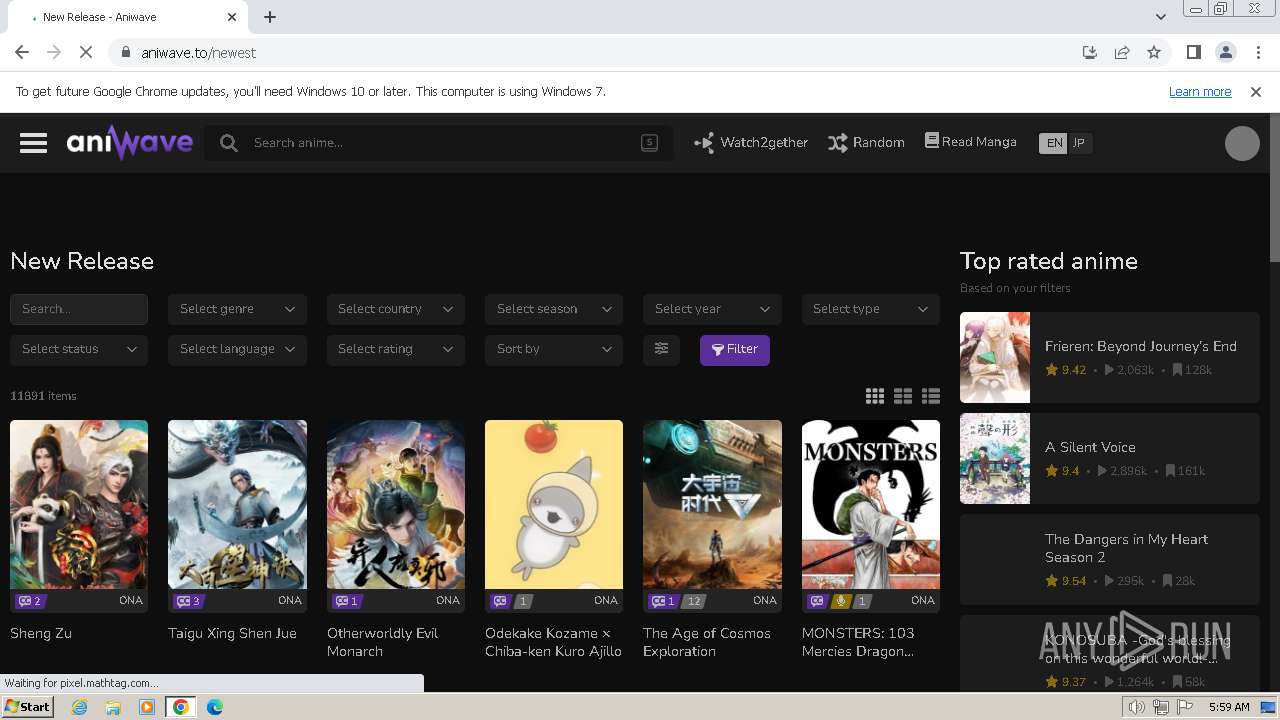The height and width of the screenshot is (720, 1280).
Task: Click the search magnifier icon
Action: tap(229, 143)
